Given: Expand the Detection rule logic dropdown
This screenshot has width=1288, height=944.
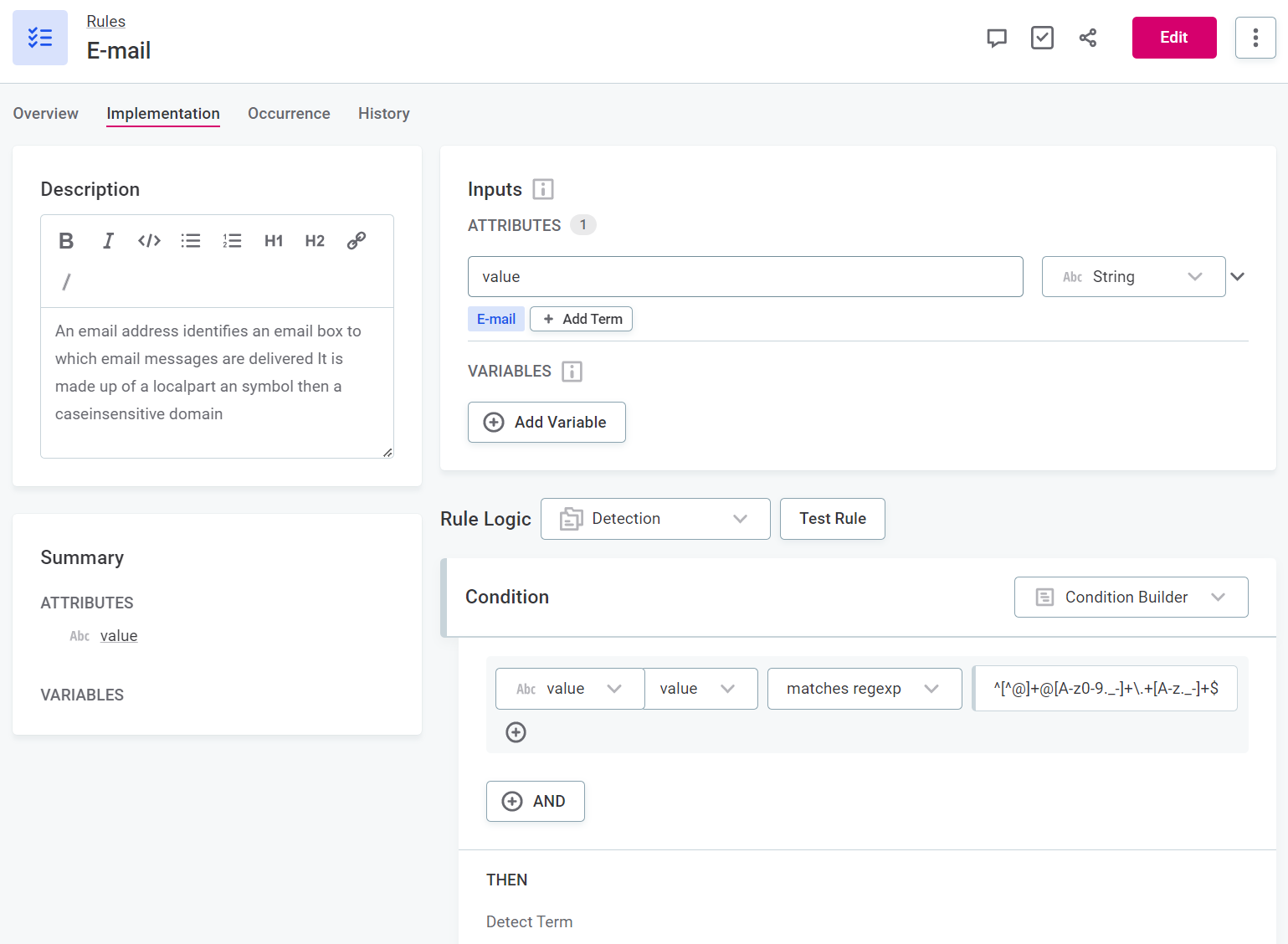Looking at the screenshot, I should point(655,519).
